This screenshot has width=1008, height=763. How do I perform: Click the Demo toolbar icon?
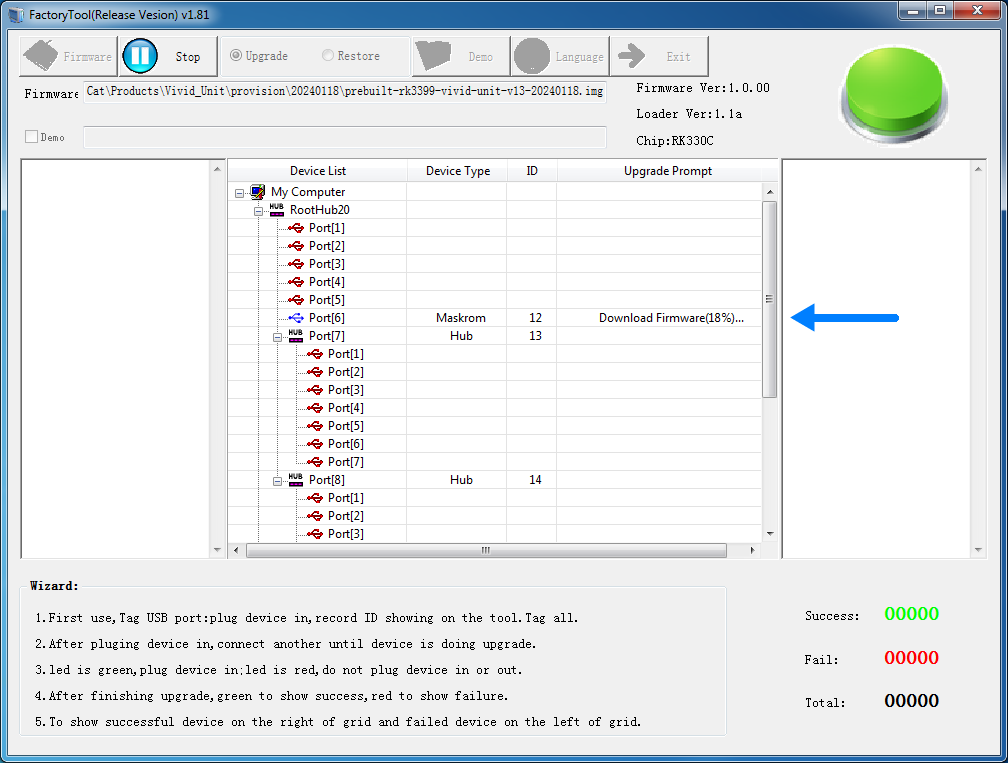click(435, 57)
